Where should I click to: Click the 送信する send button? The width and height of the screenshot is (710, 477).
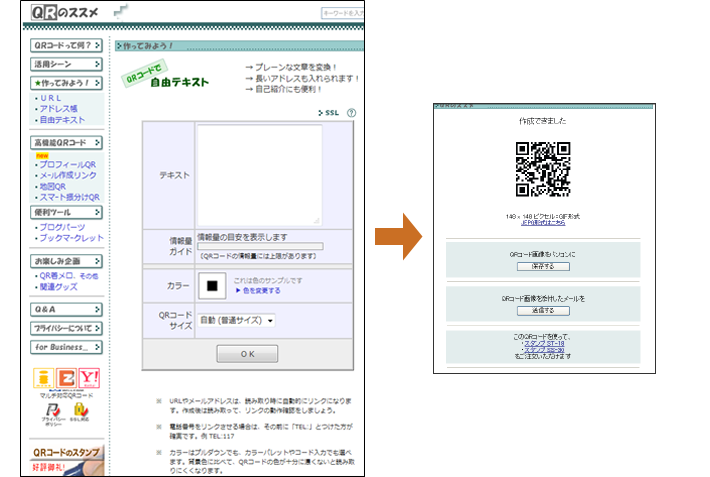click(542, 311)
